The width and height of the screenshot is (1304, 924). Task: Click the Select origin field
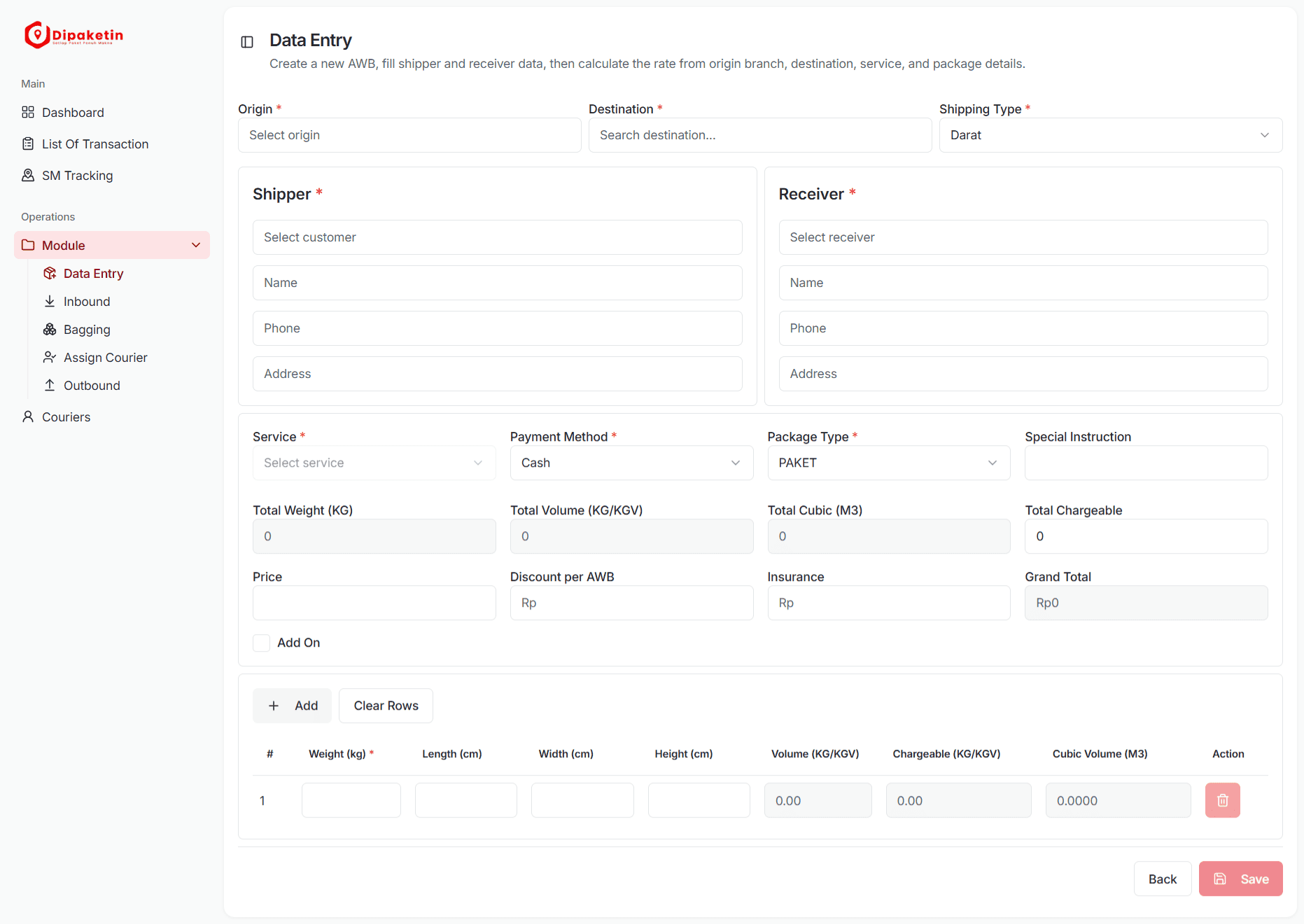click(409, 135)
